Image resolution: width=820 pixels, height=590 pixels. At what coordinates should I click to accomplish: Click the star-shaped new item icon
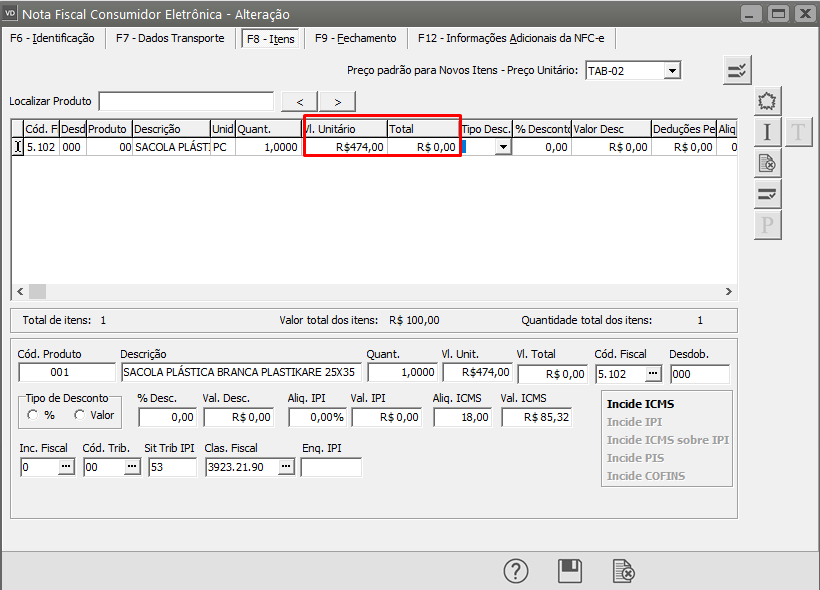(x=767, y=101)
